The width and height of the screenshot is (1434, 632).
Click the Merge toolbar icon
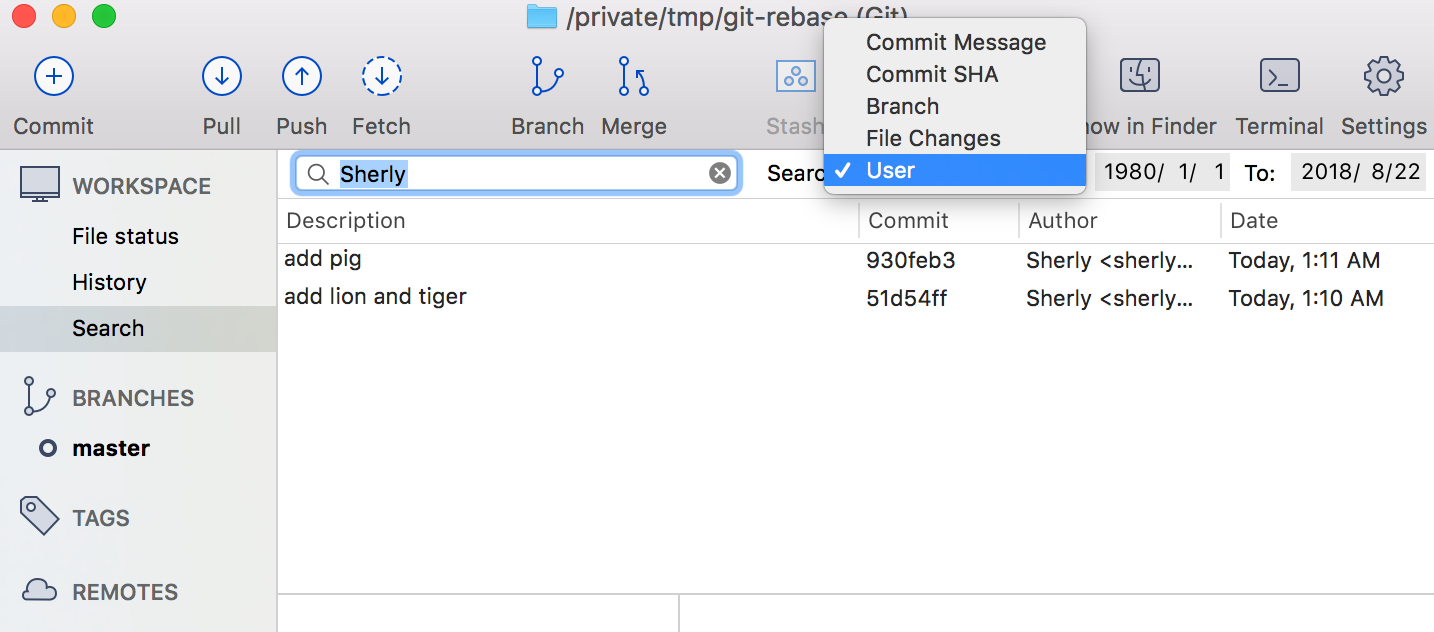(633, 76)
